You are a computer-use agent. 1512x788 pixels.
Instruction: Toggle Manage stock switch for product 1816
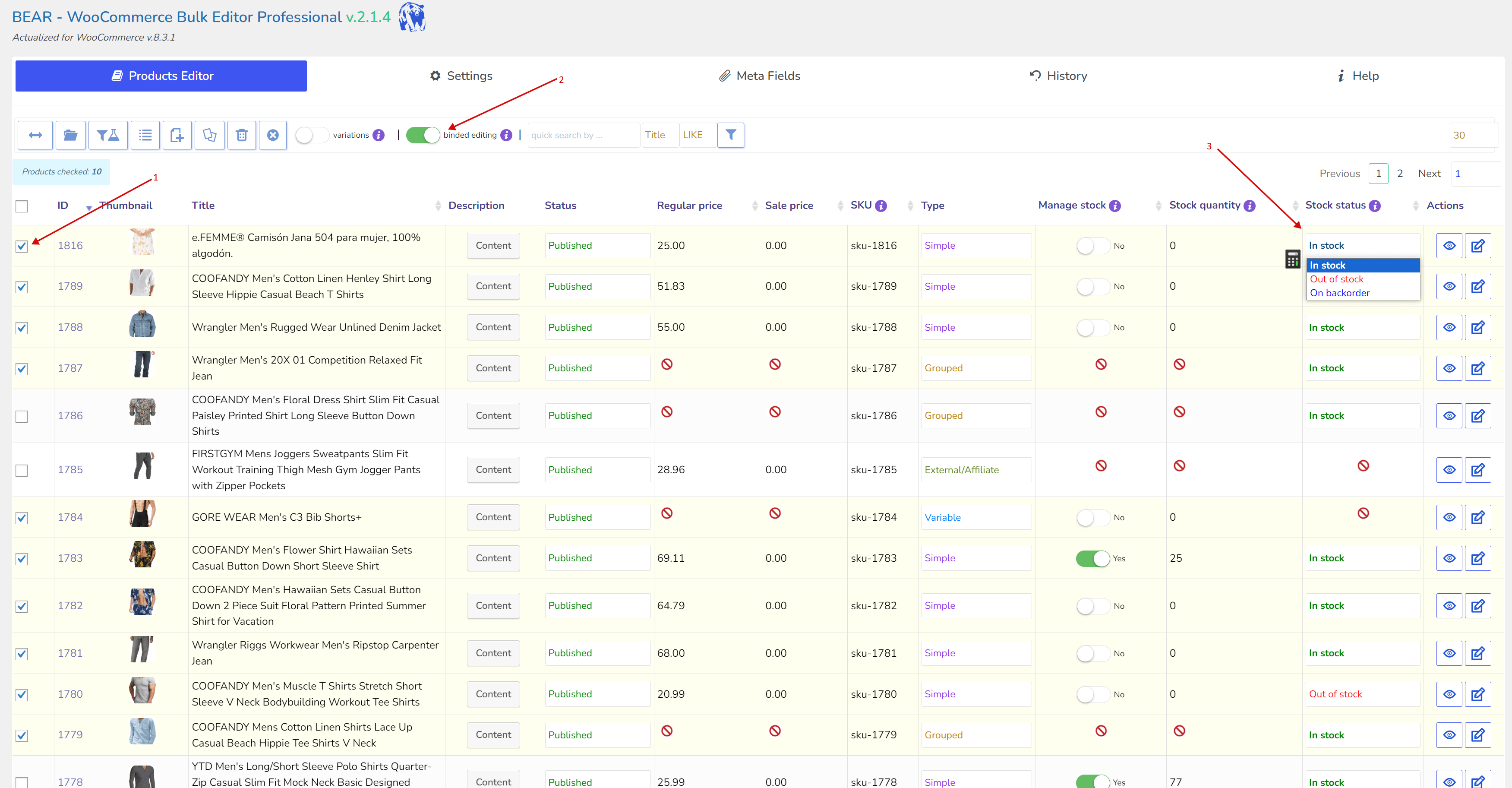pos(1092,246)
